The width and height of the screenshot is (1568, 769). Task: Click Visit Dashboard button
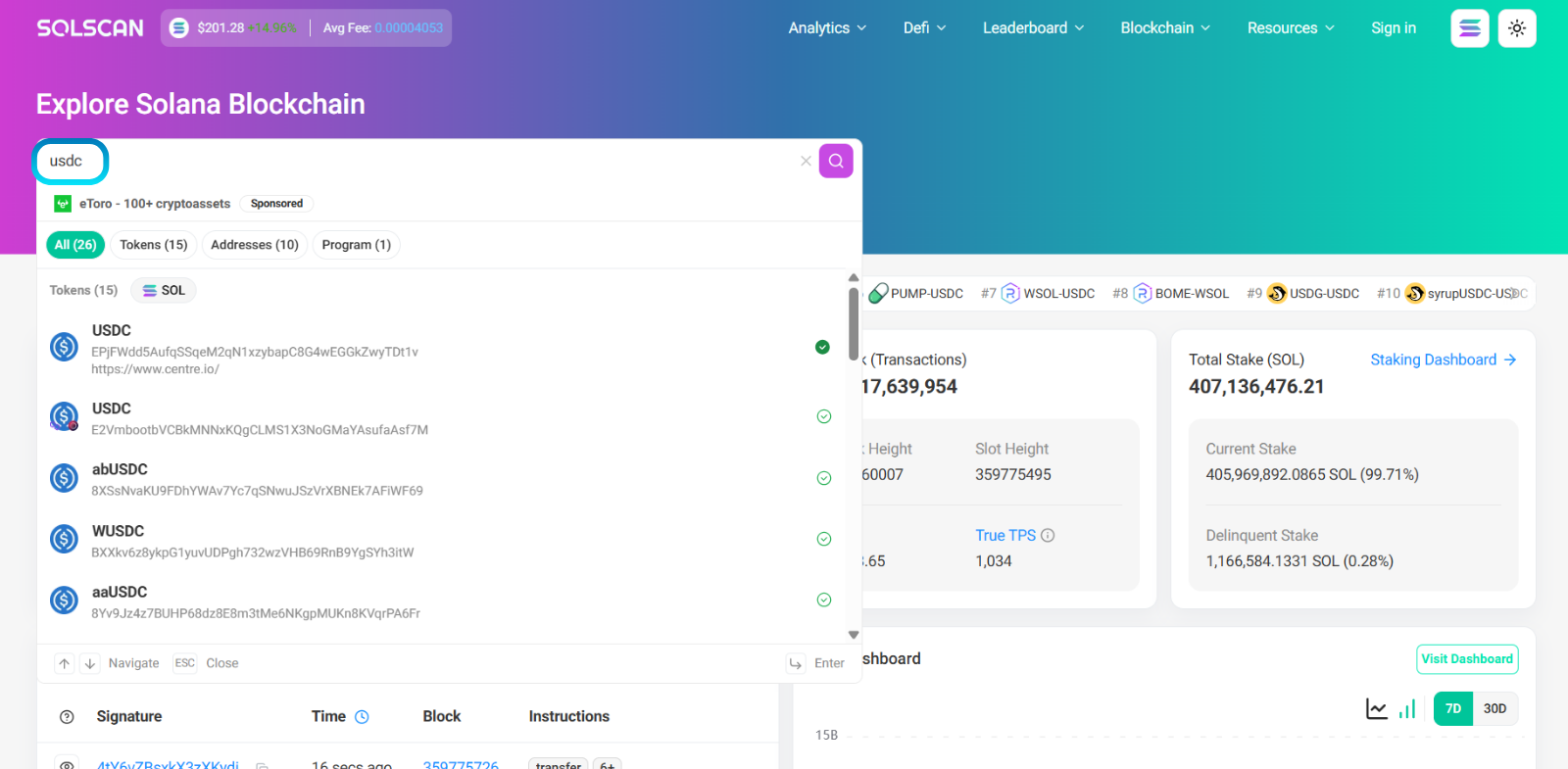tap(1467, 659)
